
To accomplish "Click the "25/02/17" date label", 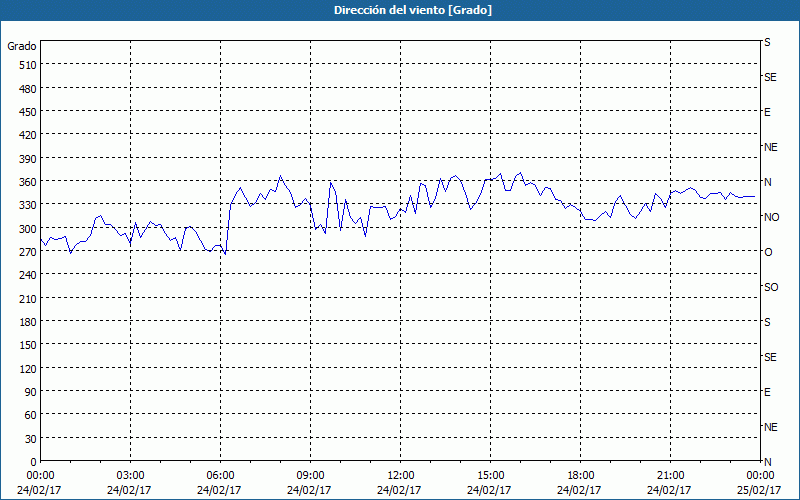I will pos(759,490).
